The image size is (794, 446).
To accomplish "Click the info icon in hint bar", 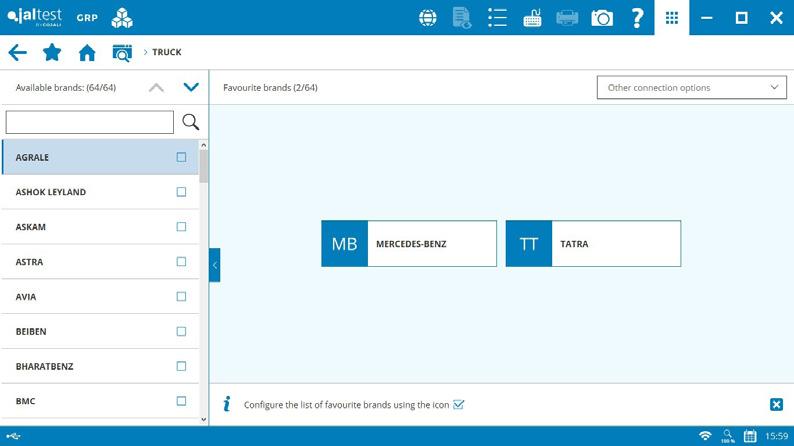I will click(227, 404).
